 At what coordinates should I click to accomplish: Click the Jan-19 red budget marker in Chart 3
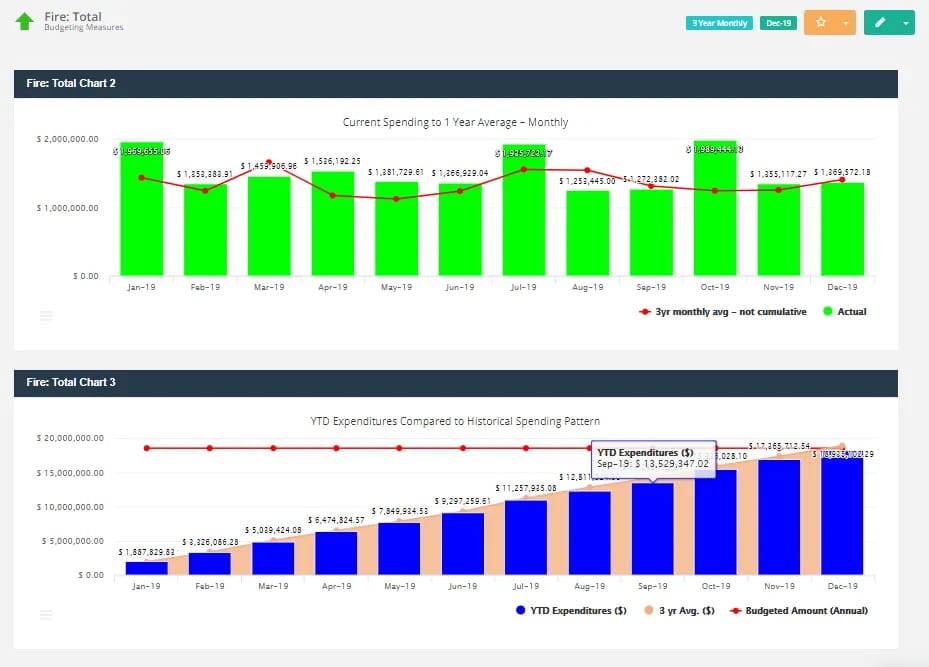coord(146,448)
